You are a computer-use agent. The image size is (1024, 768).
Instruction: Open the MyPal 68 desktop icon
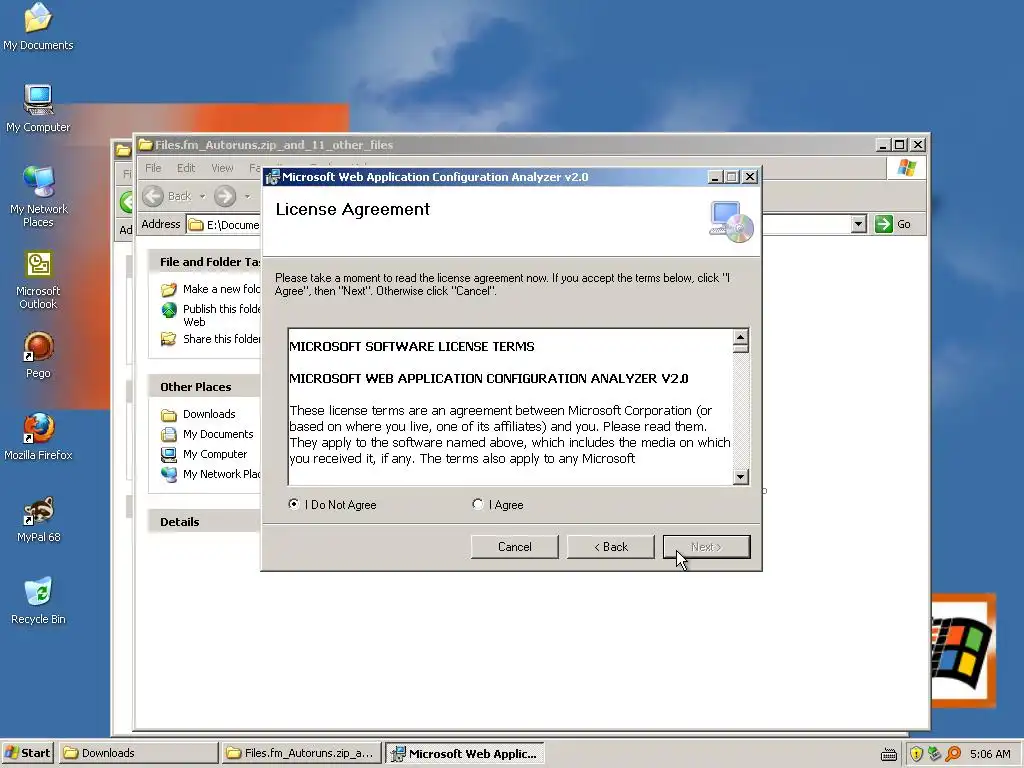pyautogui.click(x=38, y=519)
